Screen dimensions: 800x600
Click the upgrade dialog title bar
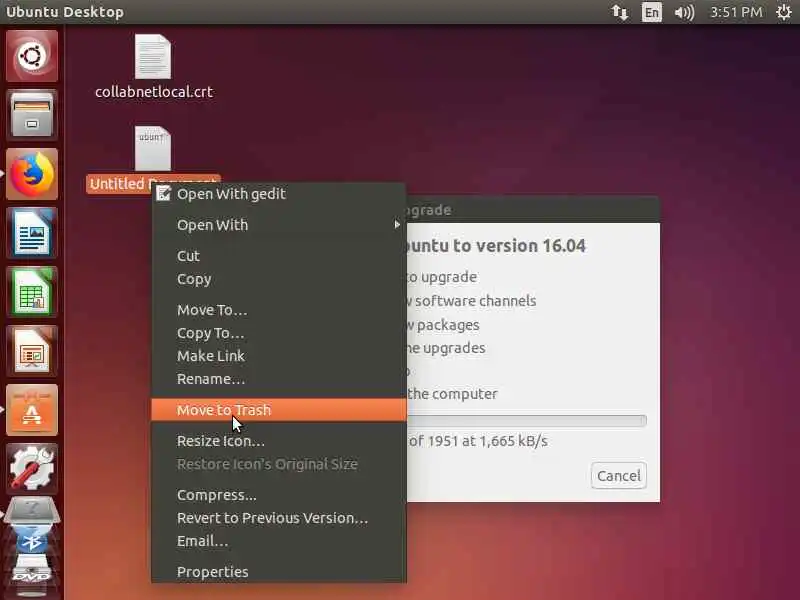click(x=533, y=210)
